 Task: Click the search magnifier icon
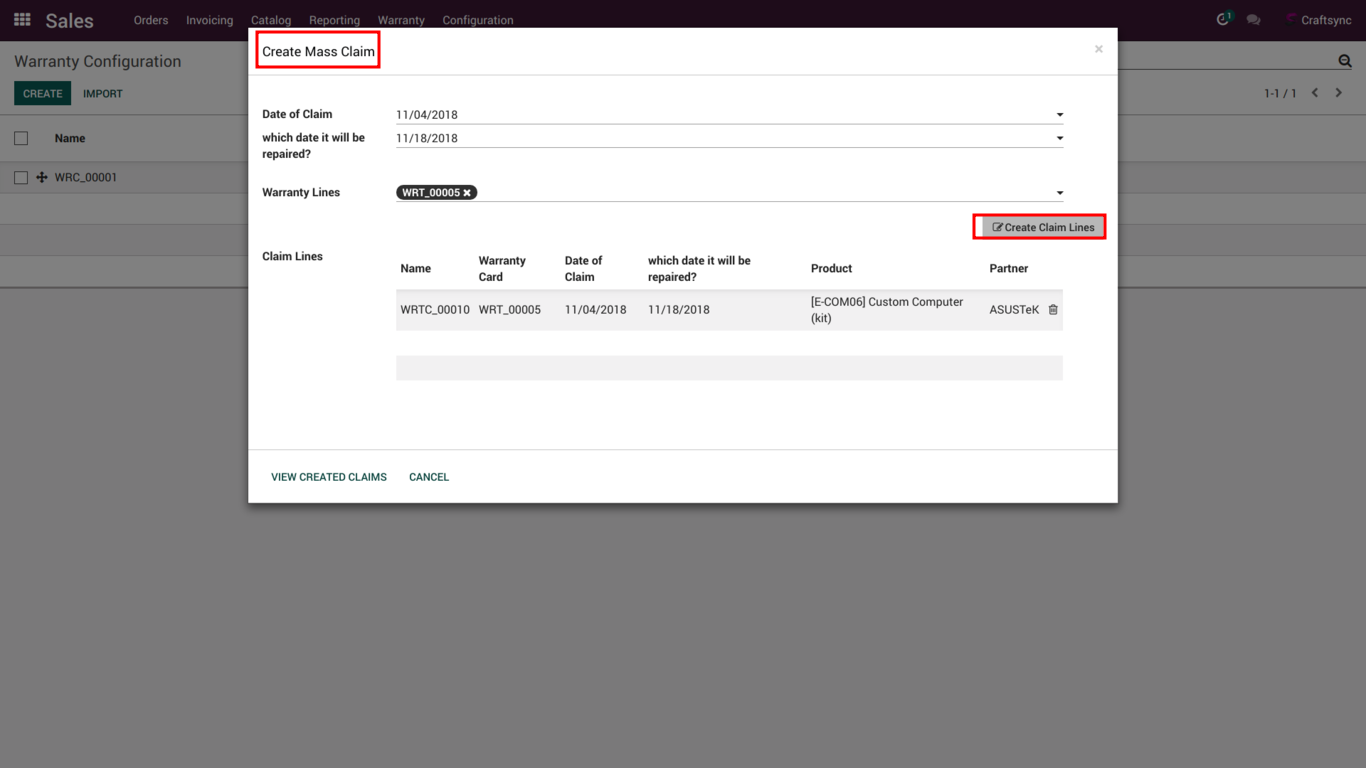click(x=1345, y=61)
